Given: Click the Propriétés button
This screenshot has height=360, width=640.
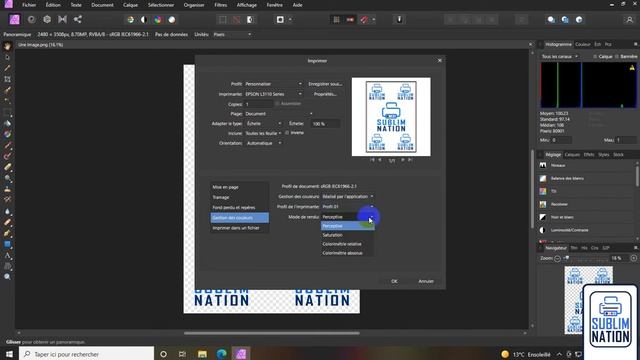Looking at the screenshot, I should point(325,94).
